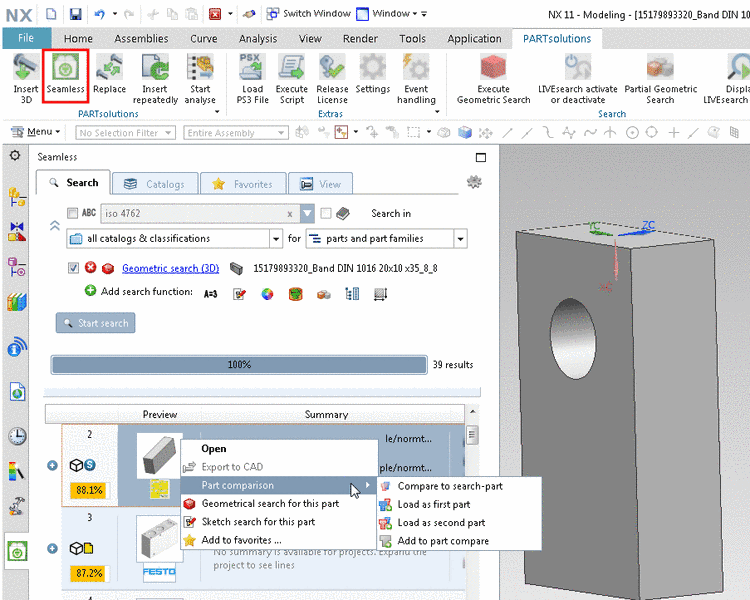
Task: Click the Festo block preview thumbnail
Action: [159, 538]
